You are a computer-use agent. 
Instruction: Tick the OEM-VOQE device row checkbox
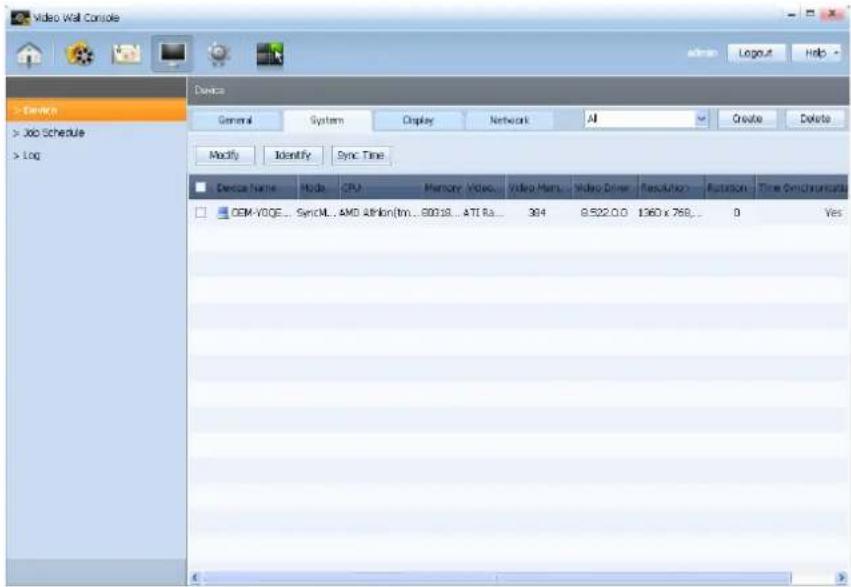pos(201,212)
